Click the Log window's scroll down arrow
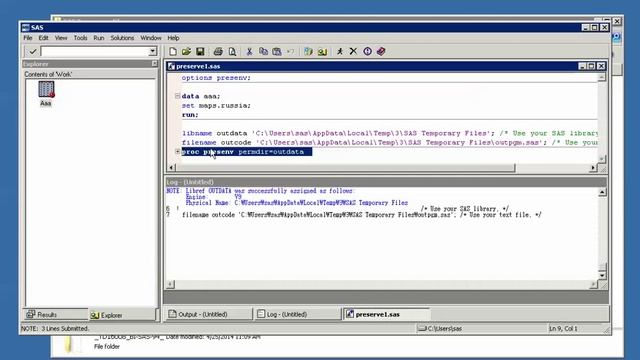Screen dimensions: 640x360 [602, 276]
